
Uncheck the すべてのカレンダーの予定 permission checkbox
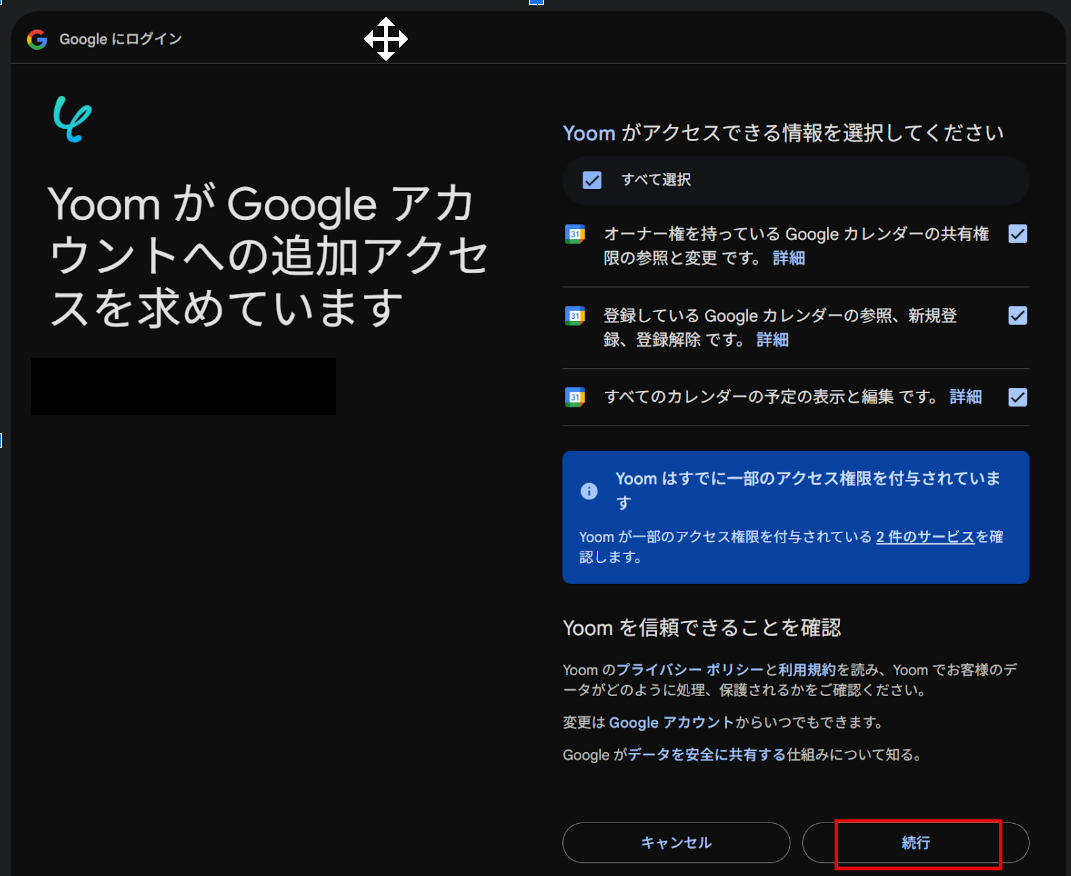point(1018,397)
